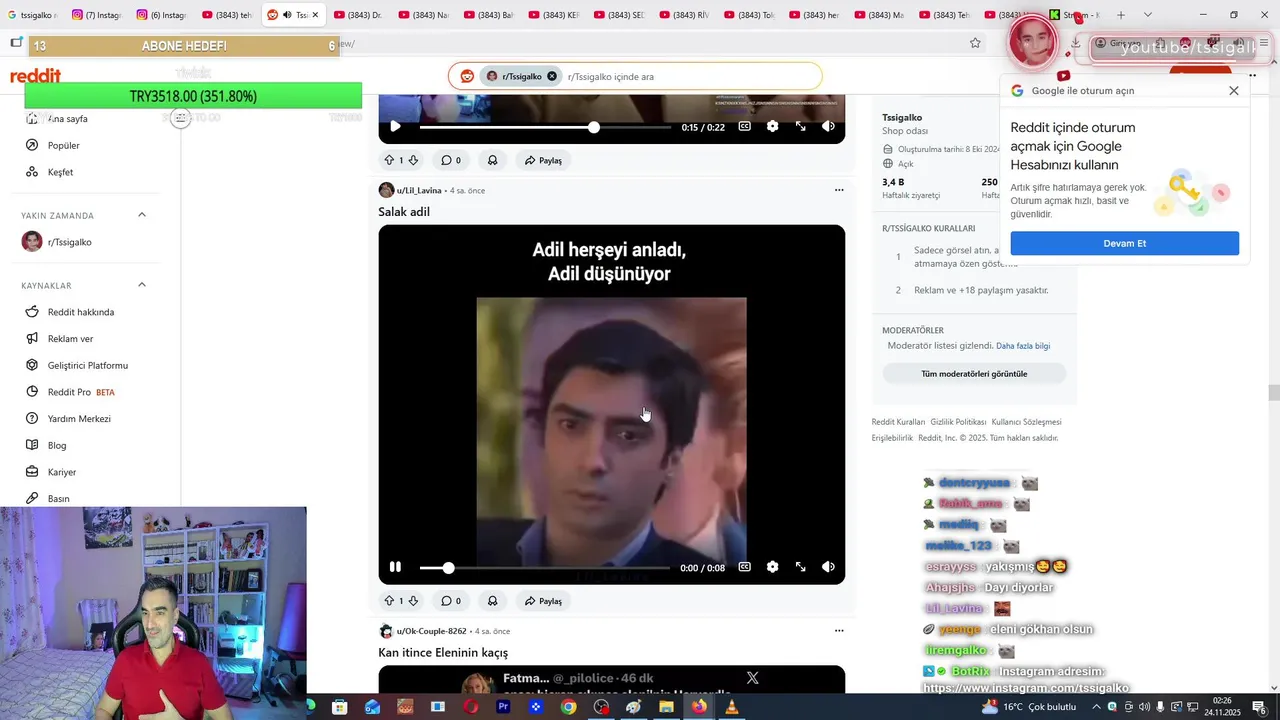Open settings gear on the upper 0:22 video
1280x720 pixels.
pos(772,126)
